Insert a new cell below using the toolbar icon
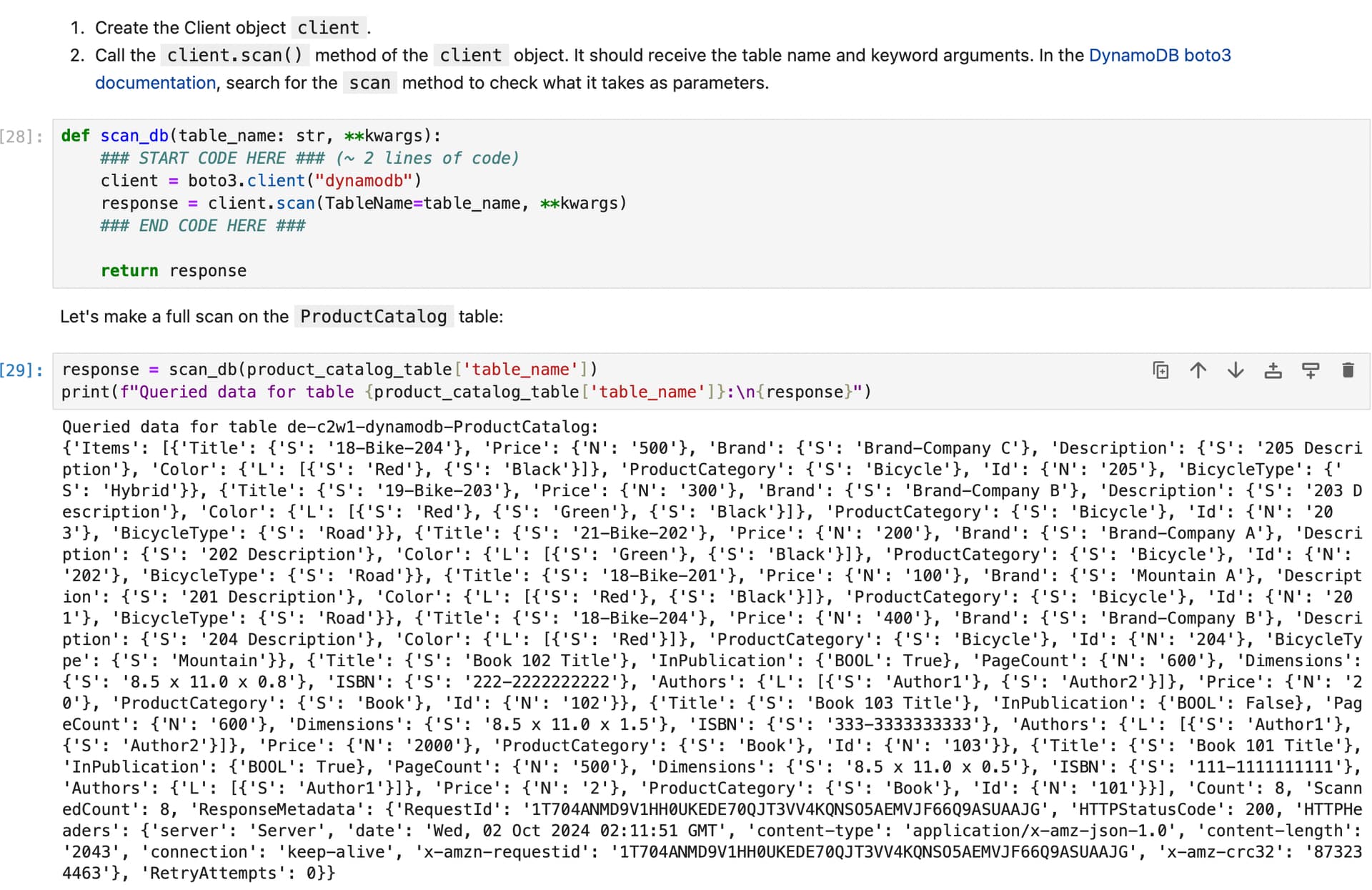Viewport: 1372px width, 890px height. coord(1311,370)
